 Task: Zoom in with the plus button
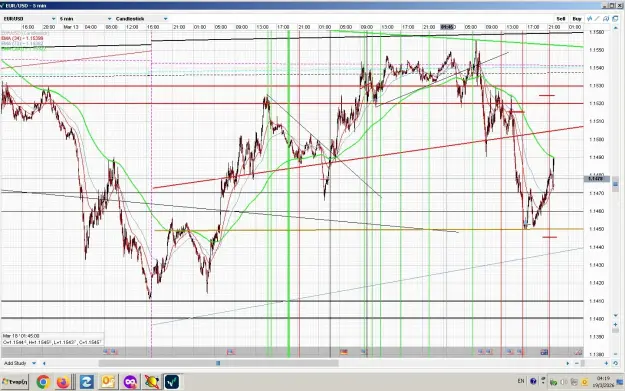pos(606,363)
